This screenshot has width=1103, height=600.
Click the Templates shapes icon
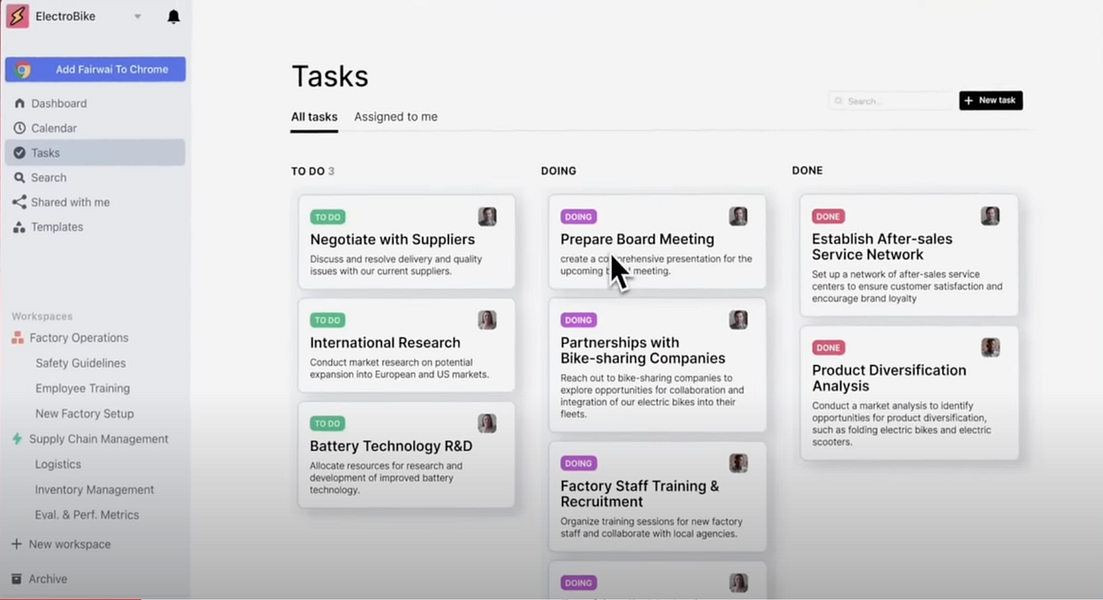(x=19, y=227)
